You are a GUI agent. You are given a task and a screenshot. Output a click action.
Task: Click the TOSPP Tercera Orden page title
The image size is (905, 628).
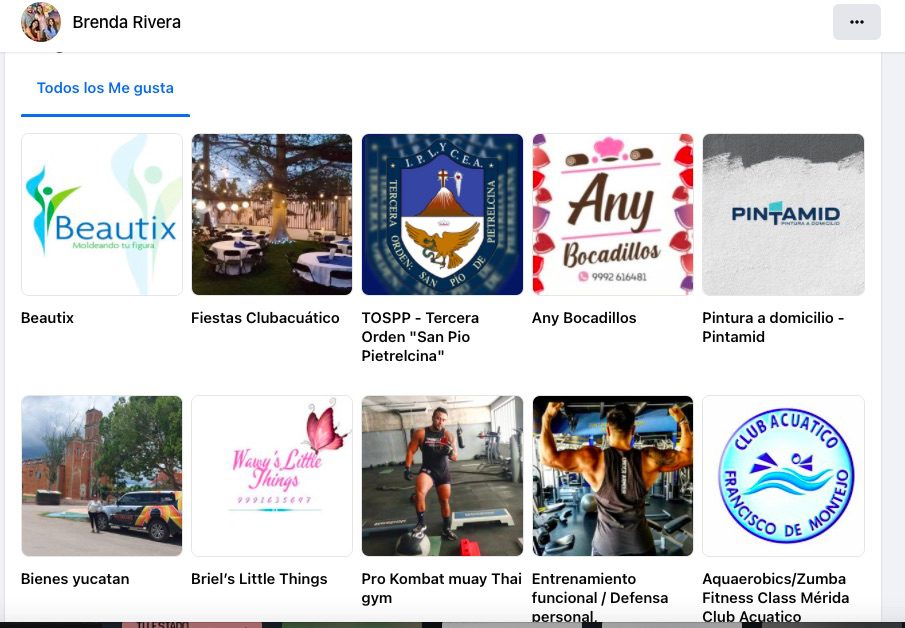420,337
